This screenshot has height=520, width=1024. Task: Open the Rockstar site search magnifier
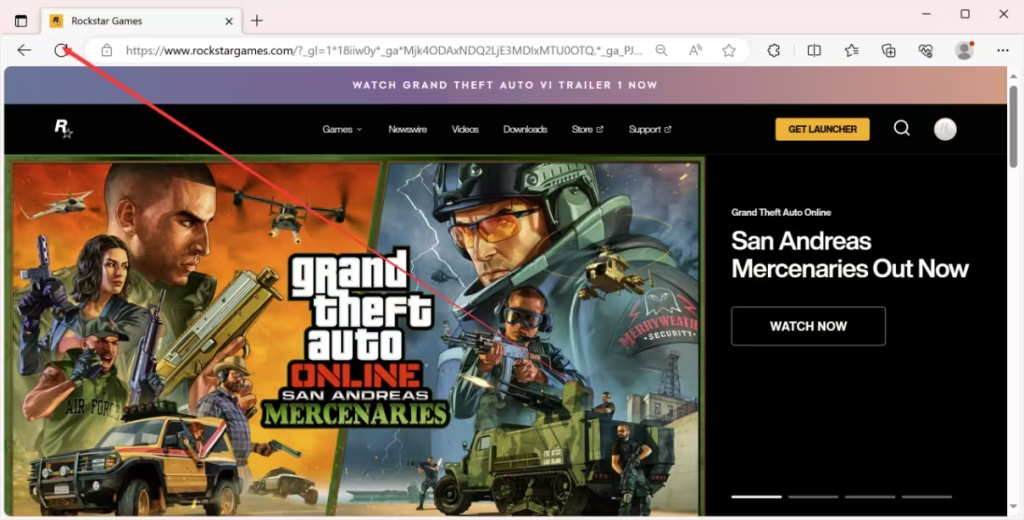point(902,128)
